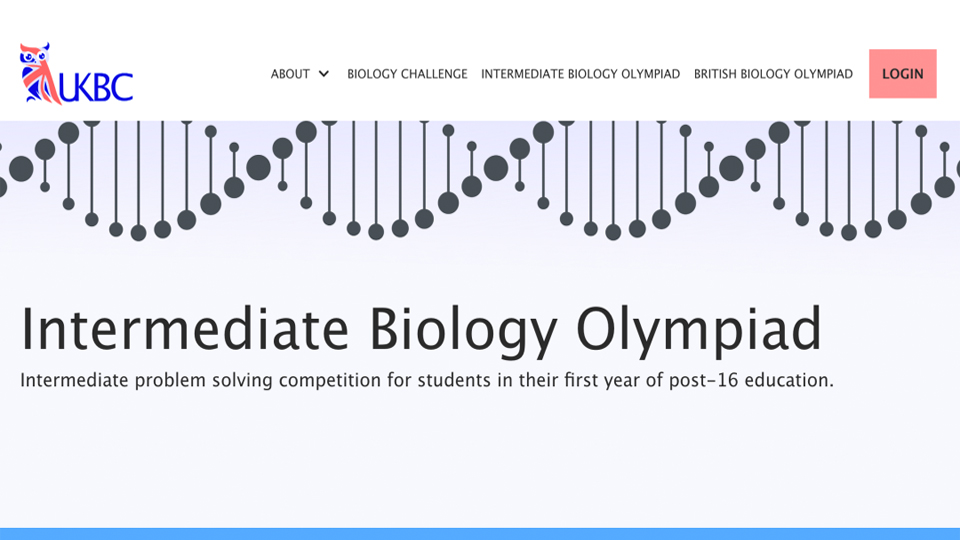Image resolution: width=960 pixels, height=540 pixels.
Task: Go to the BIOLOGY CHALLENGE page
Action: click(x=407, y=74)
